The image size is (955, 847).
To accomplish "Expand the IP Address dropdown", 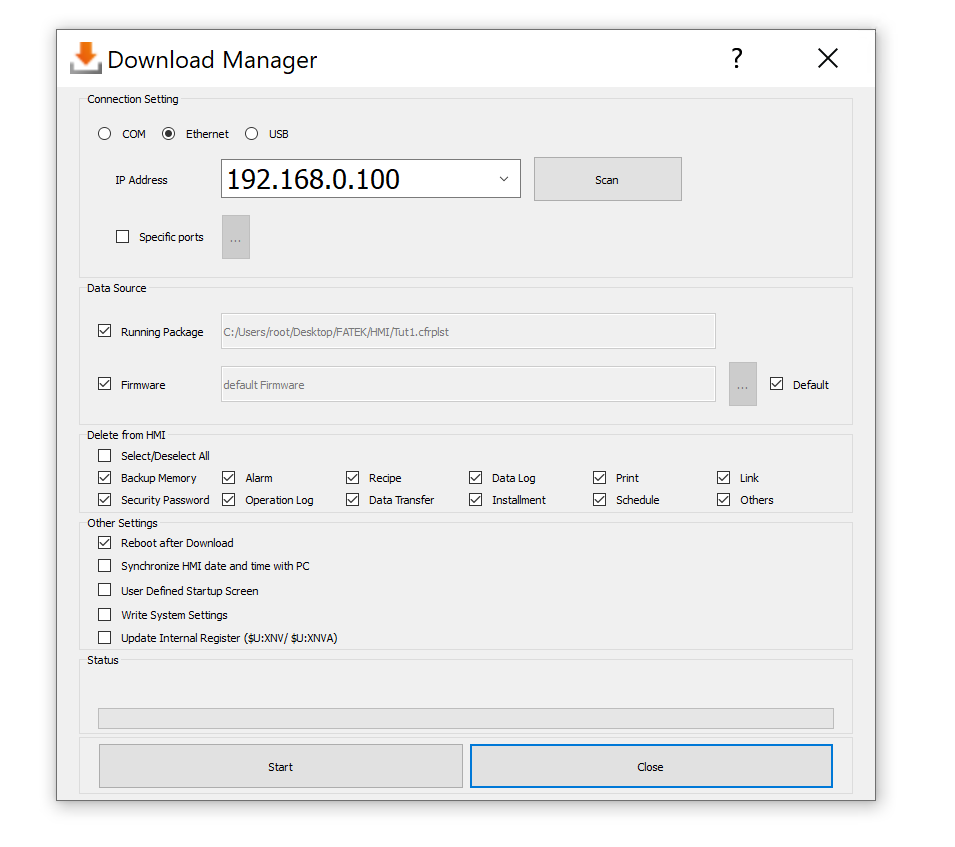I will point(503,180).
